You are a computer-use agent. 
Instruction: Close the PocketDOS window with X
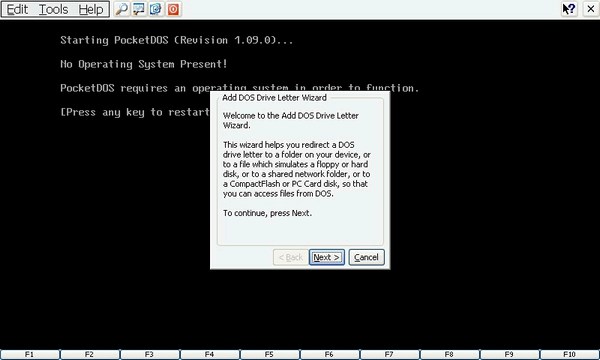click(591, 9)
